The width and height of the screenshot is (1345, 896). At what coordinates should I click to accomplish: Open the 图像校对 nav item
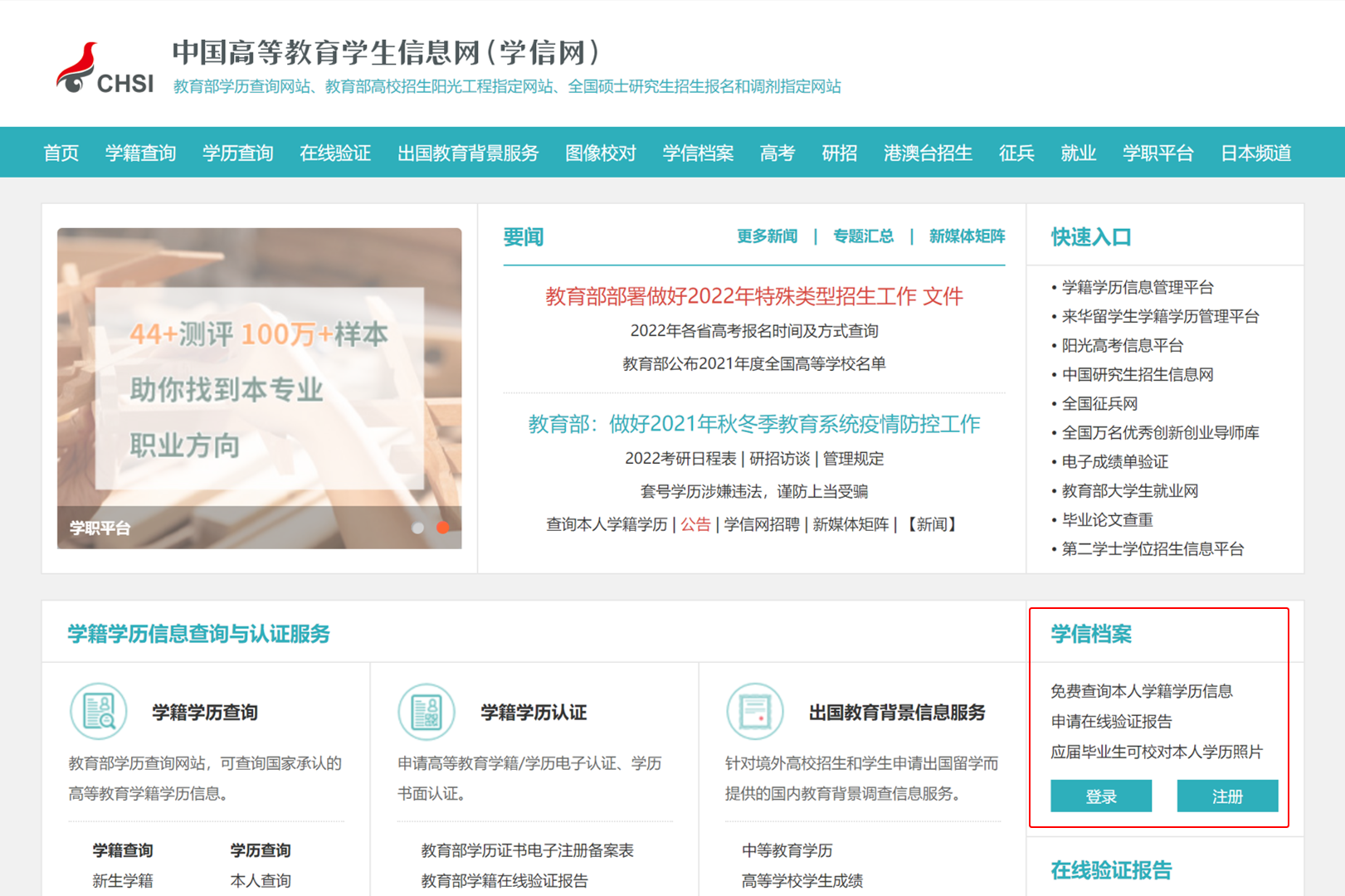coord(601,153)
